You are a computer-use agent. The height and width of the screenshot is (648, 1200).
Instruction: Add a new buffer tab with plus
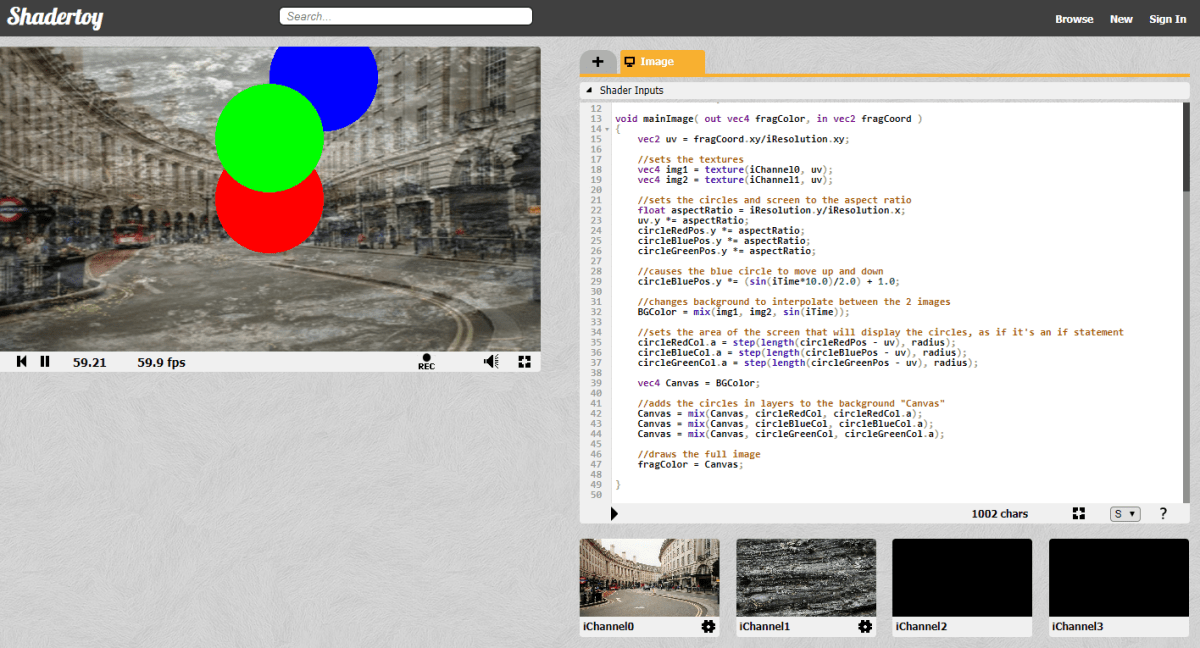(598, 62)
